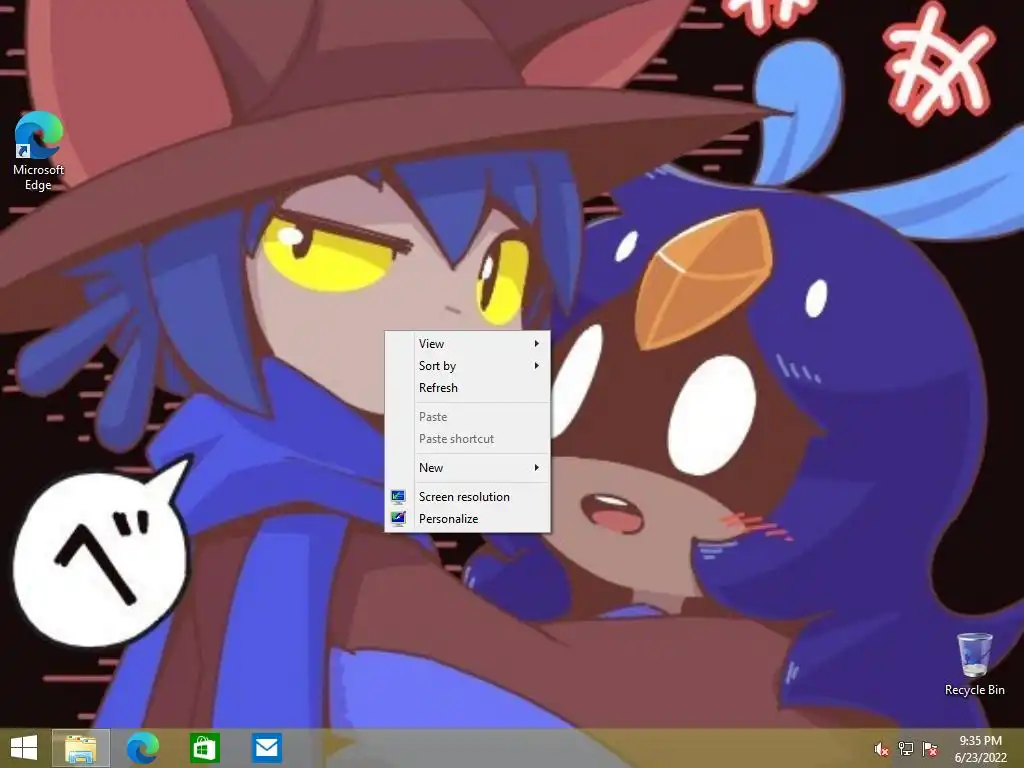Expand the New submenu arrow
1024x768 pixels.
(537, 468)
